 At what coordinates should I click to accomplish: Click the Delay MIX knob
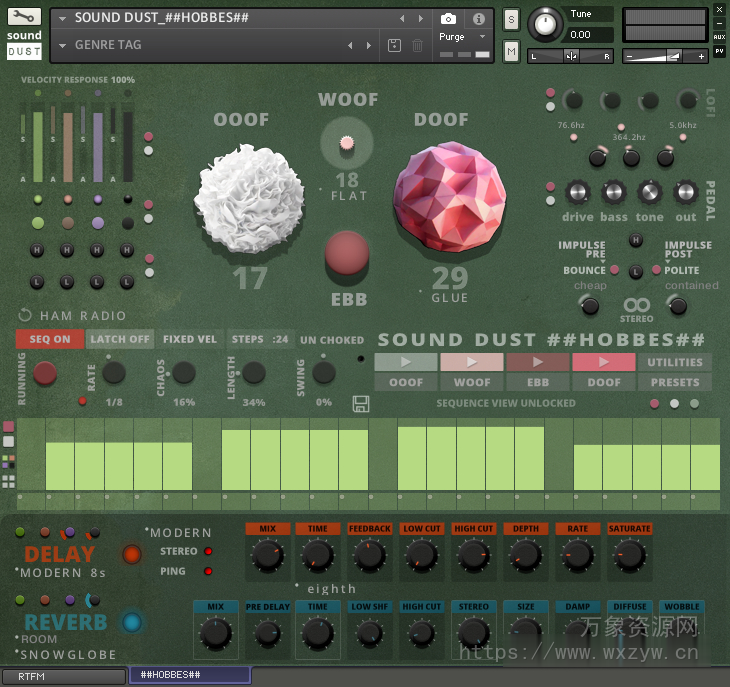[267, 556]
